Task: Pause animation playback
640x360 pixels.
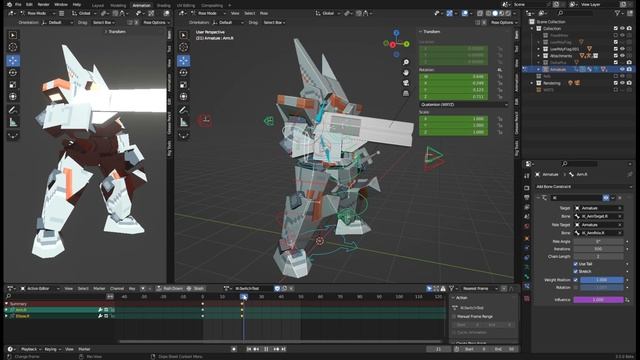Action: [x=266, y=349]
